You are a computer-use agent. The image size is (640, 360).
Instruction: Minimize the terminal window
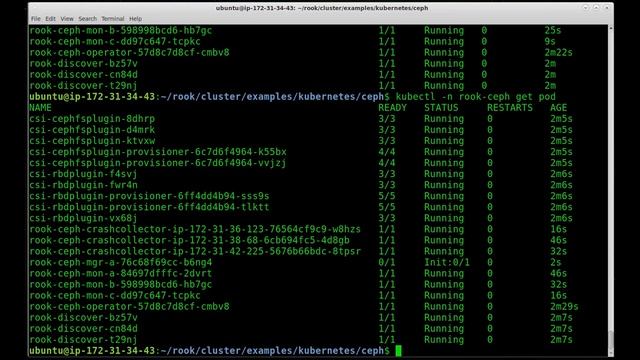point(586,8)
